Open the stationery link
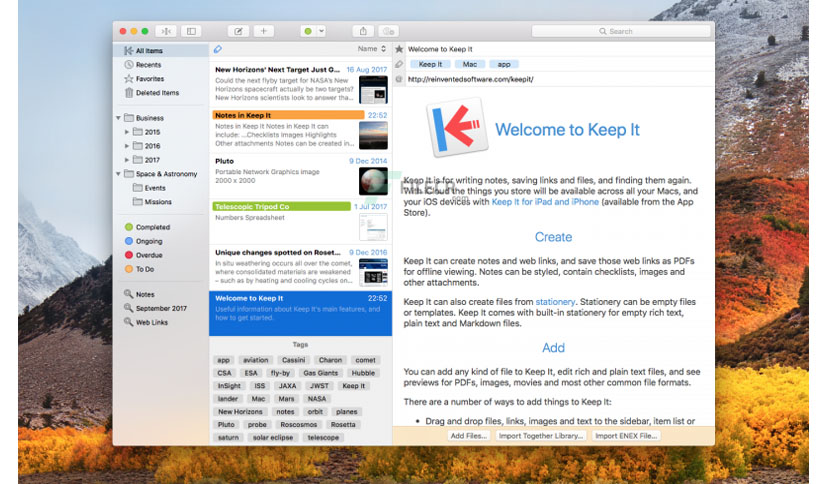The width and height of the screenshot is (836, 484). [555, 302]
